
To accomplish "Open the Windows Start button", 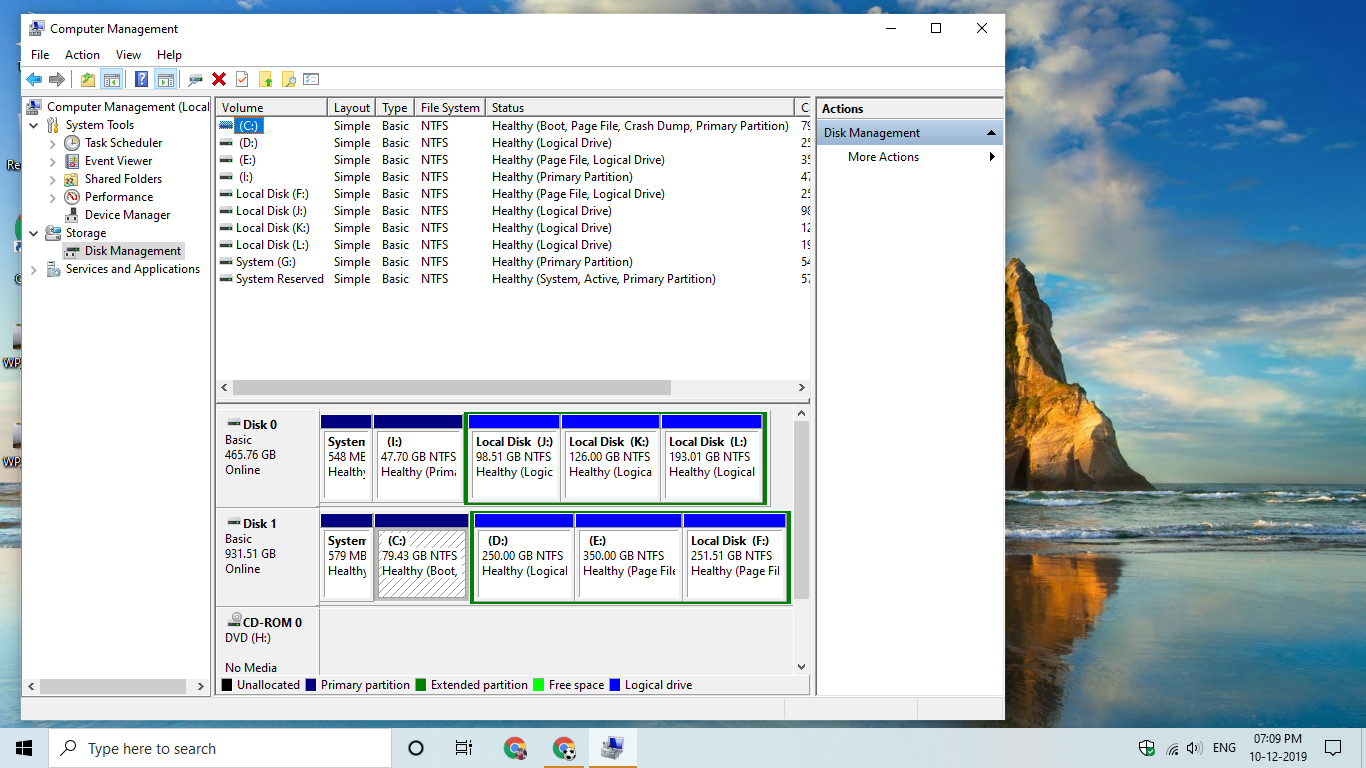I will click(x=24, y=748).
